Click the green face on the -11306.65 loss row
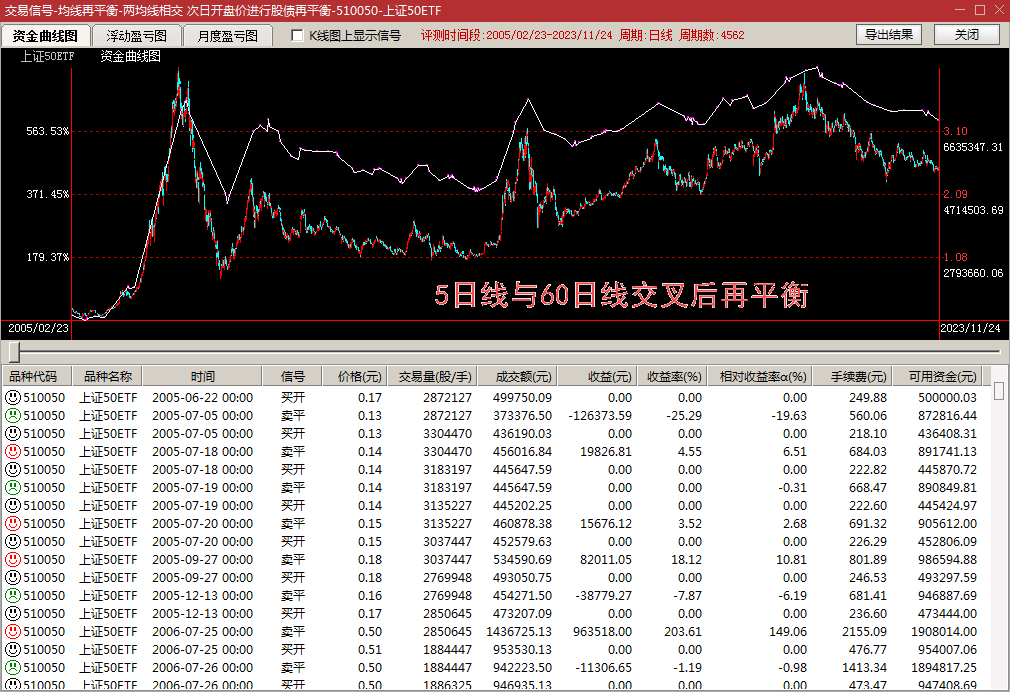The image size is (1010, 692). pos(13,667)
